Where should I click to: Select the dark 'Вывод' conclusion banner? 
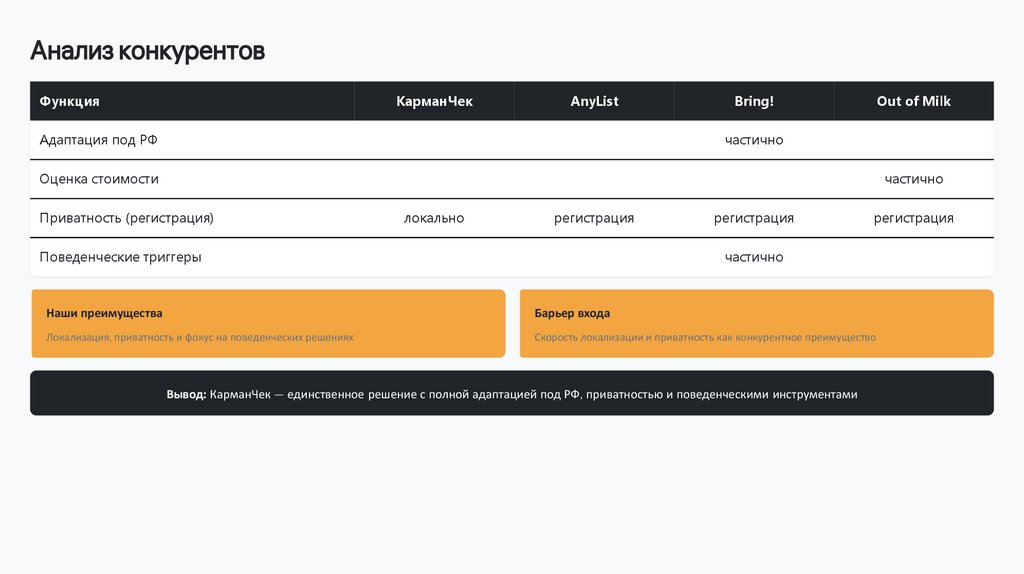512,394
